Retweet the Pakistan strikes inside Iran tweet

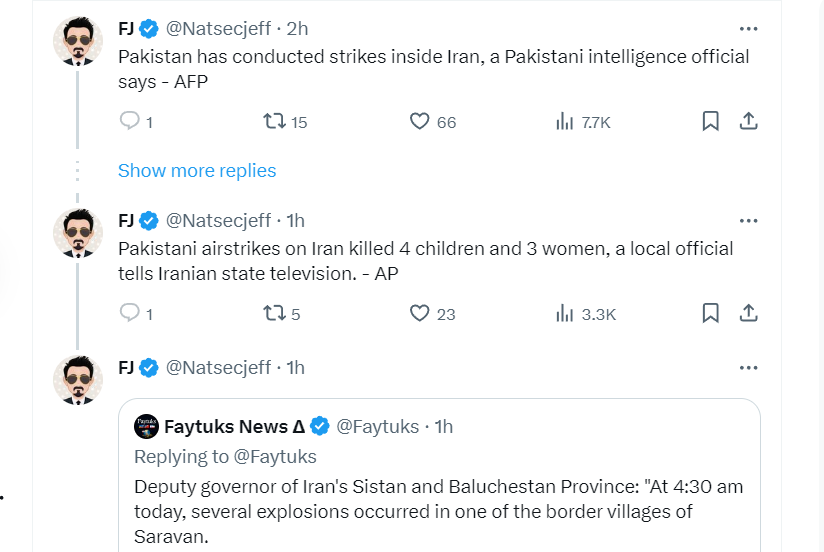coord(273,122)
